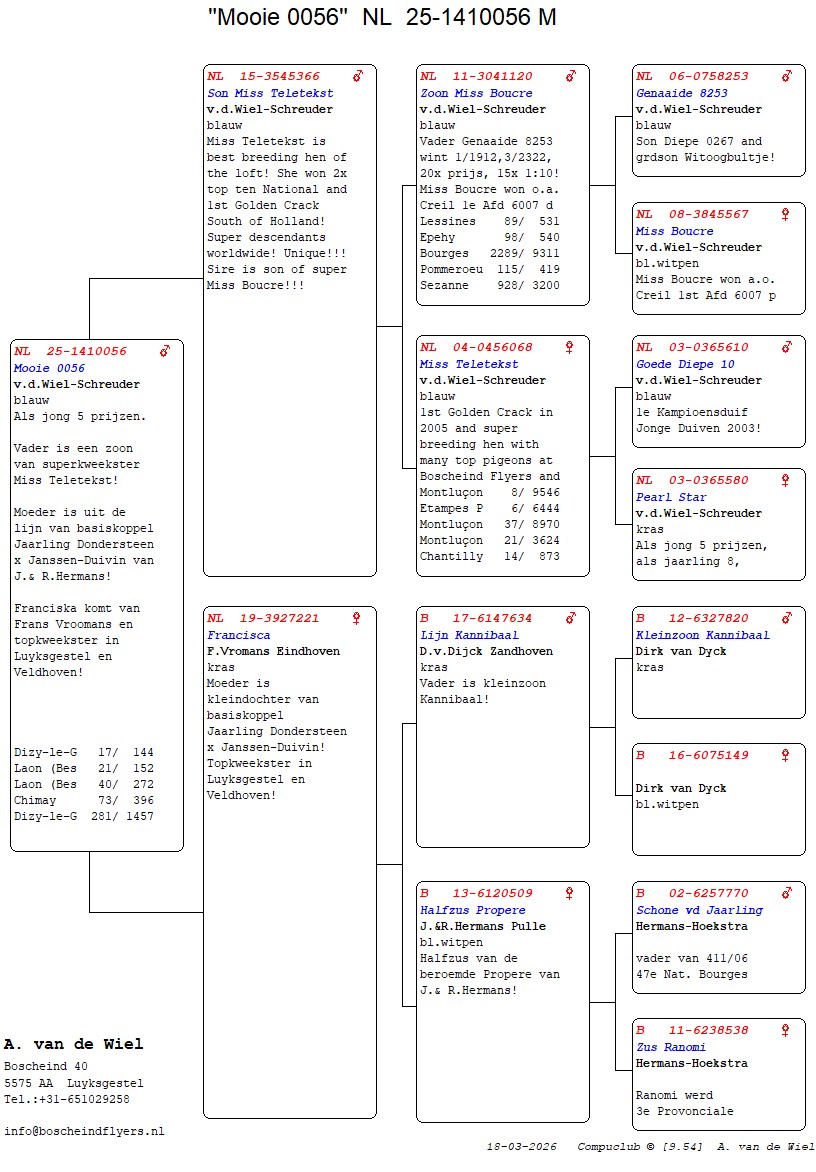Viewport: 816px width, 1172px height.
Task: Select the male symbol on Lijn Kannibaal box
Action: (570, 618)
